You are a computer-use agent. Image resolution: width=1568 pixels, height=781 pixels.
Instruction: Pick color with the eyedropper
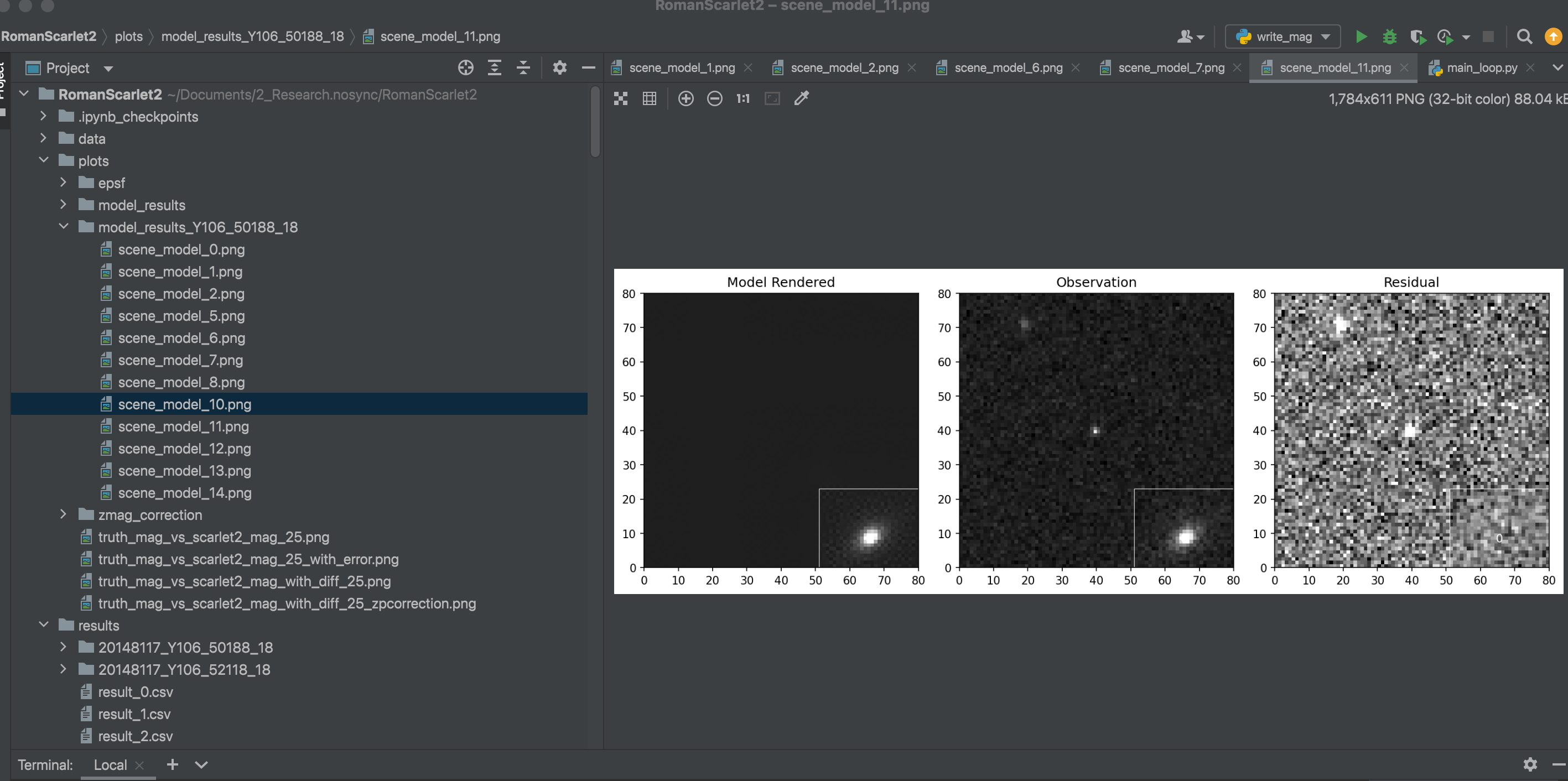(x=802, y=98)
